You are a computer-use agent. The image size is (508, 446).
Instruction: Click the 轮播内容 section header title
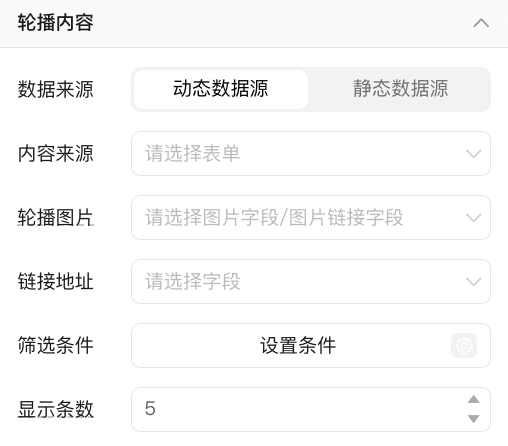tap(56, 23)
